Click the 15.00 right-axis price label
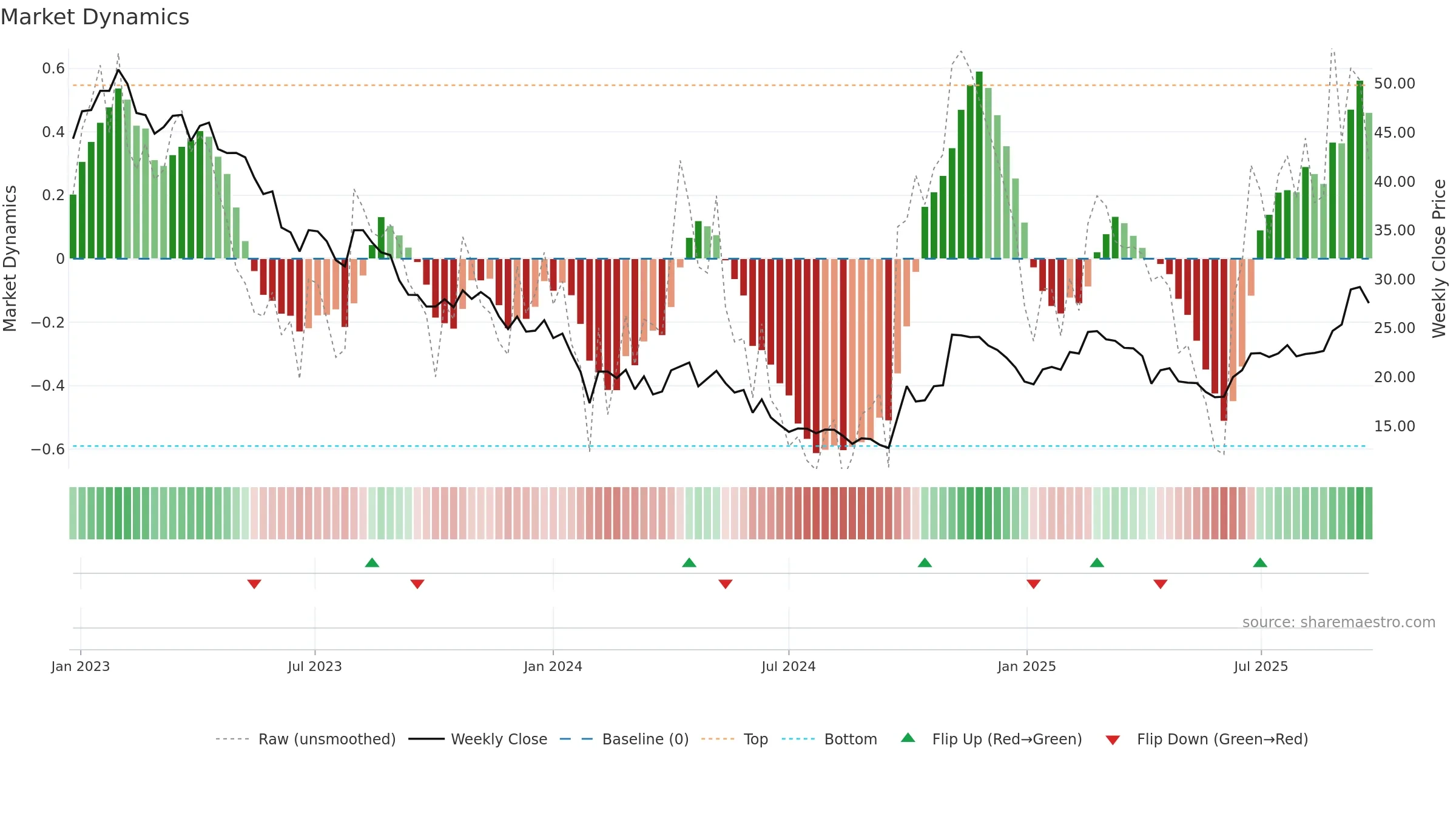 [1395, 426]
